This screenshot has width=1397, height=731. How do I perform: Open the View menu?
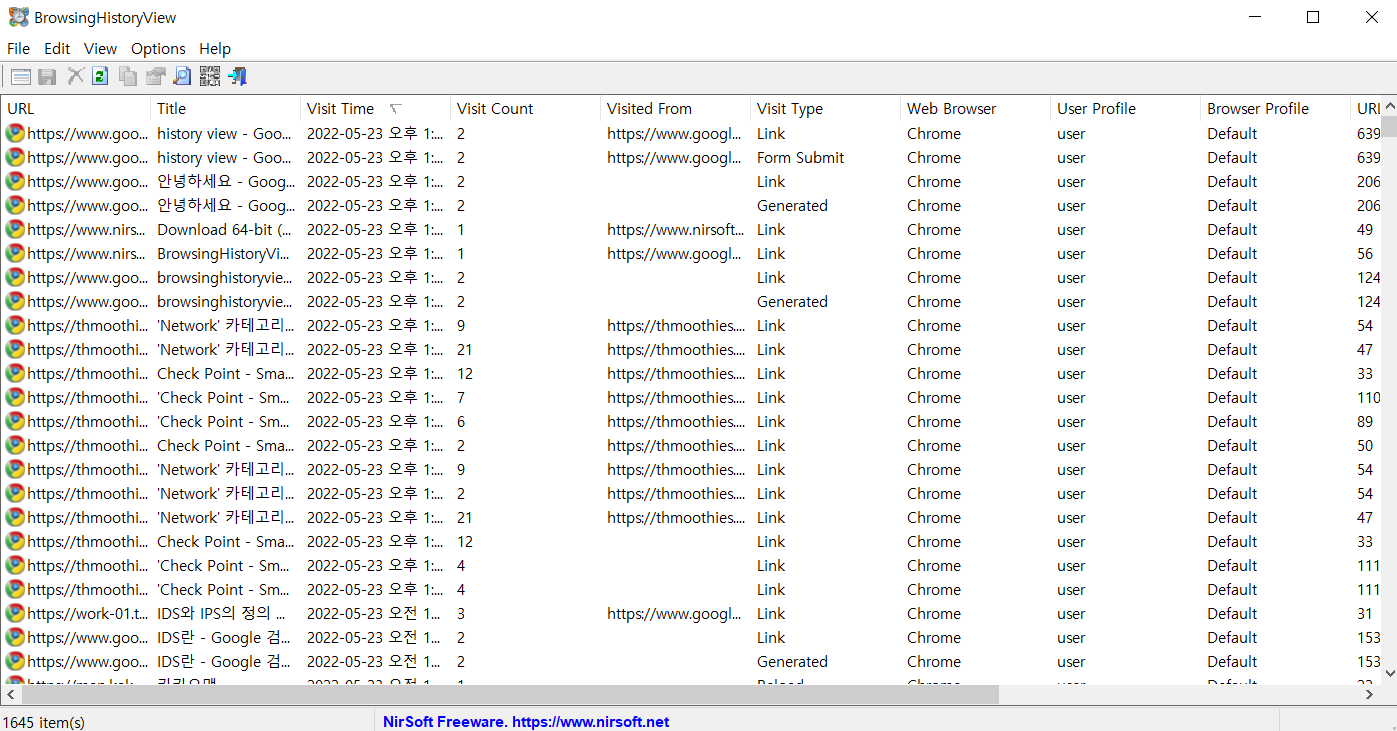click(100, 48)
